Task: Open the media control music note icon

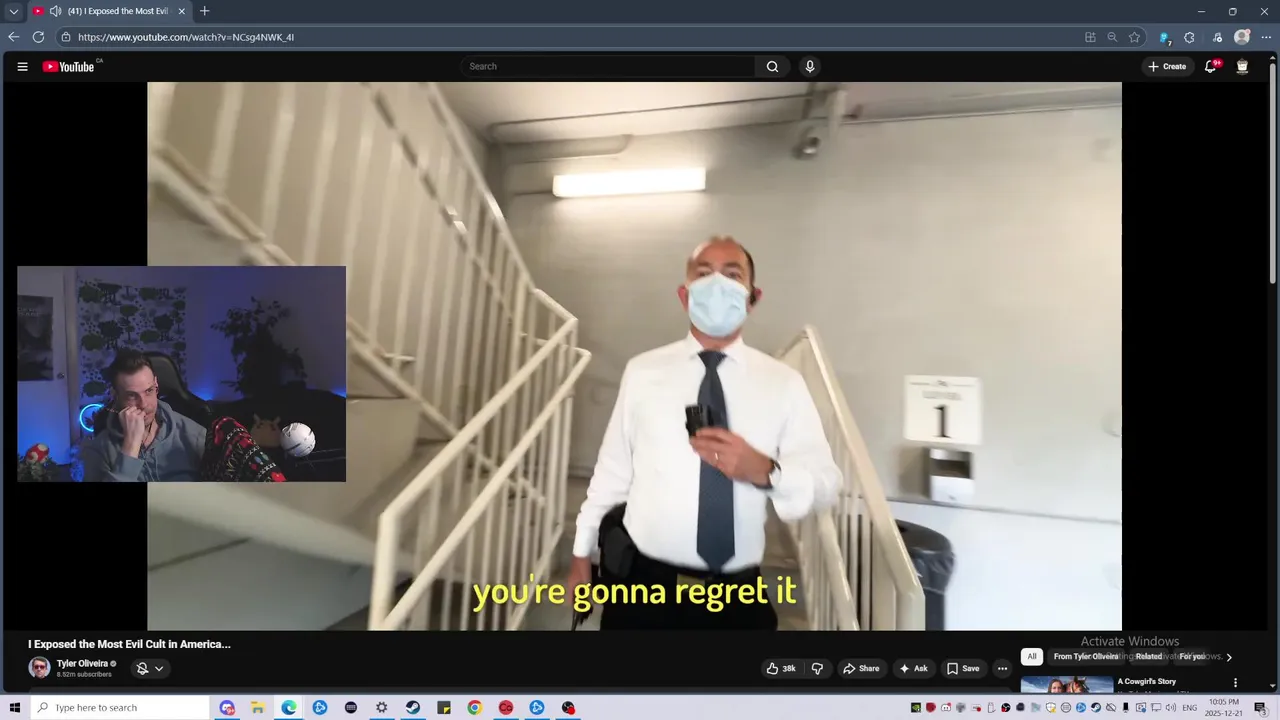Action: 1217,37
